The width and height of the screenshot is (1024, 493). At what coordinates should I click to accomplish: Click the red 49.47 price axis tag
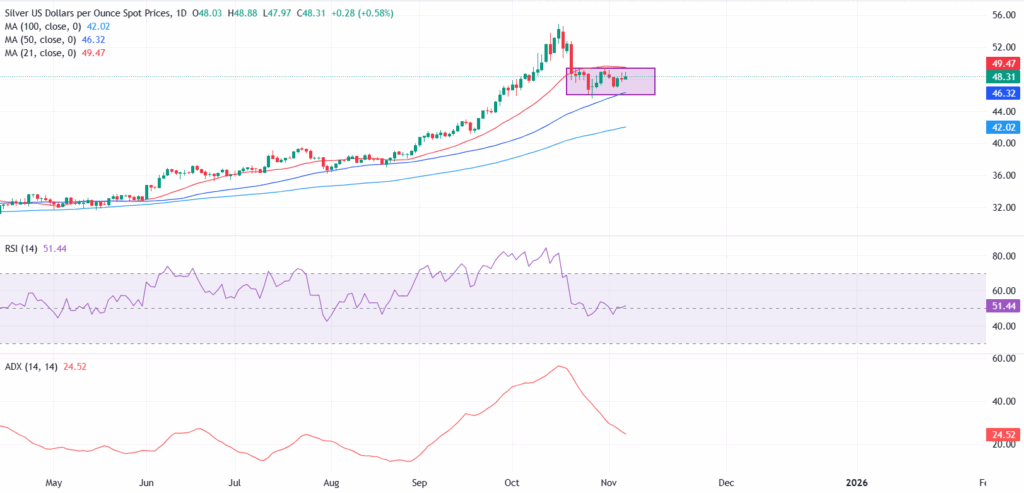[1001, 62]
